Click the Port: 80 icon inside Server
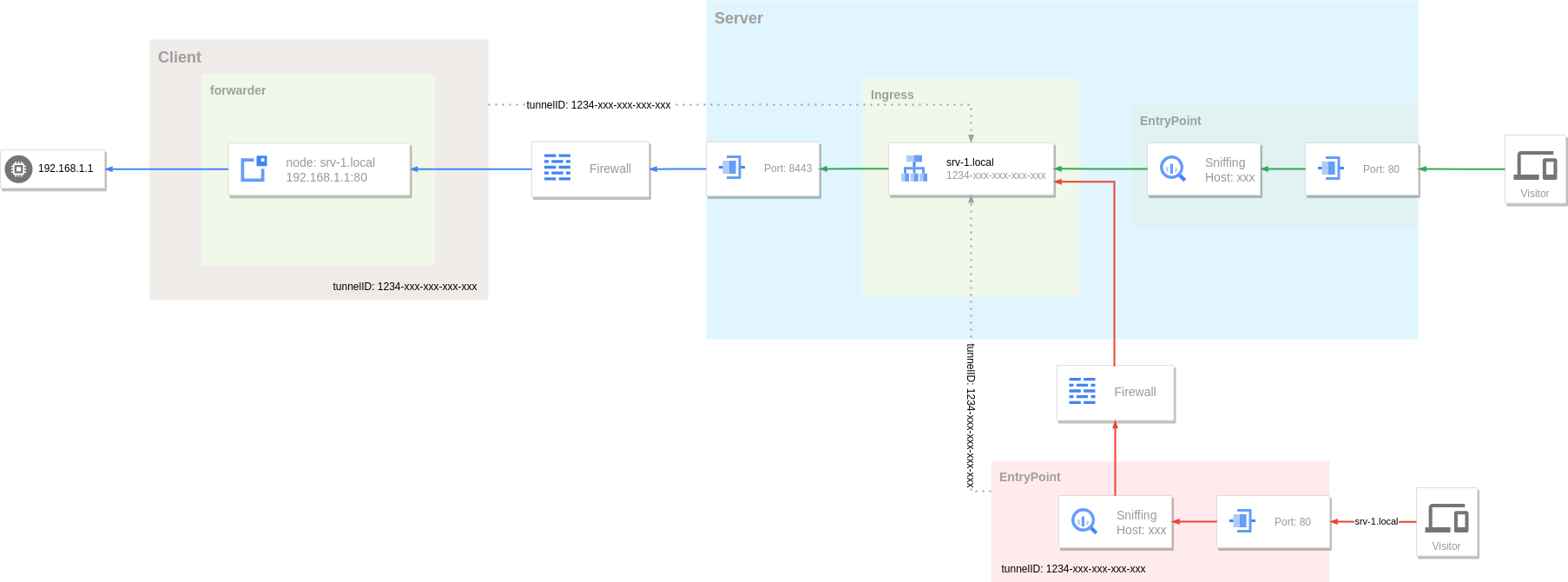1568x582 pixels. pos(1330,169)
